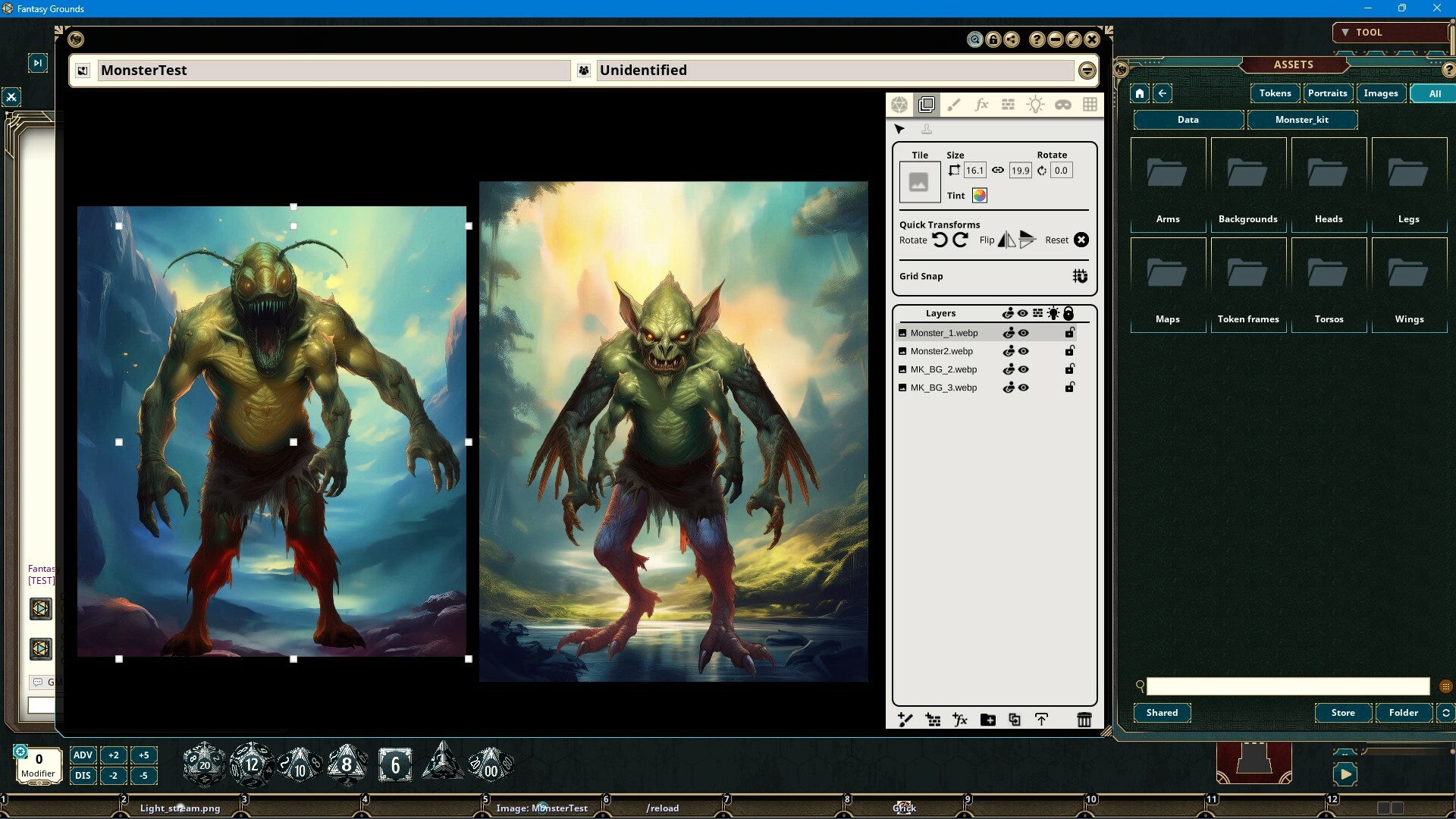
Task: Click the new folder icon in Layers panel
Action: [987, 720]
